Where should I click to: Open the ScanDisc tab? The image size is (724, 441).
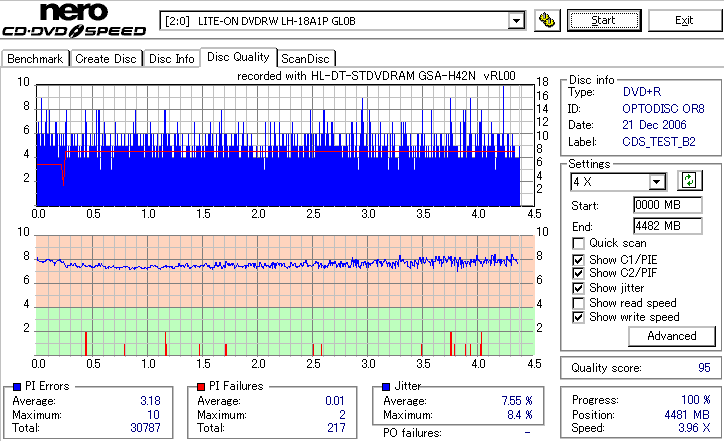point(305,59)
